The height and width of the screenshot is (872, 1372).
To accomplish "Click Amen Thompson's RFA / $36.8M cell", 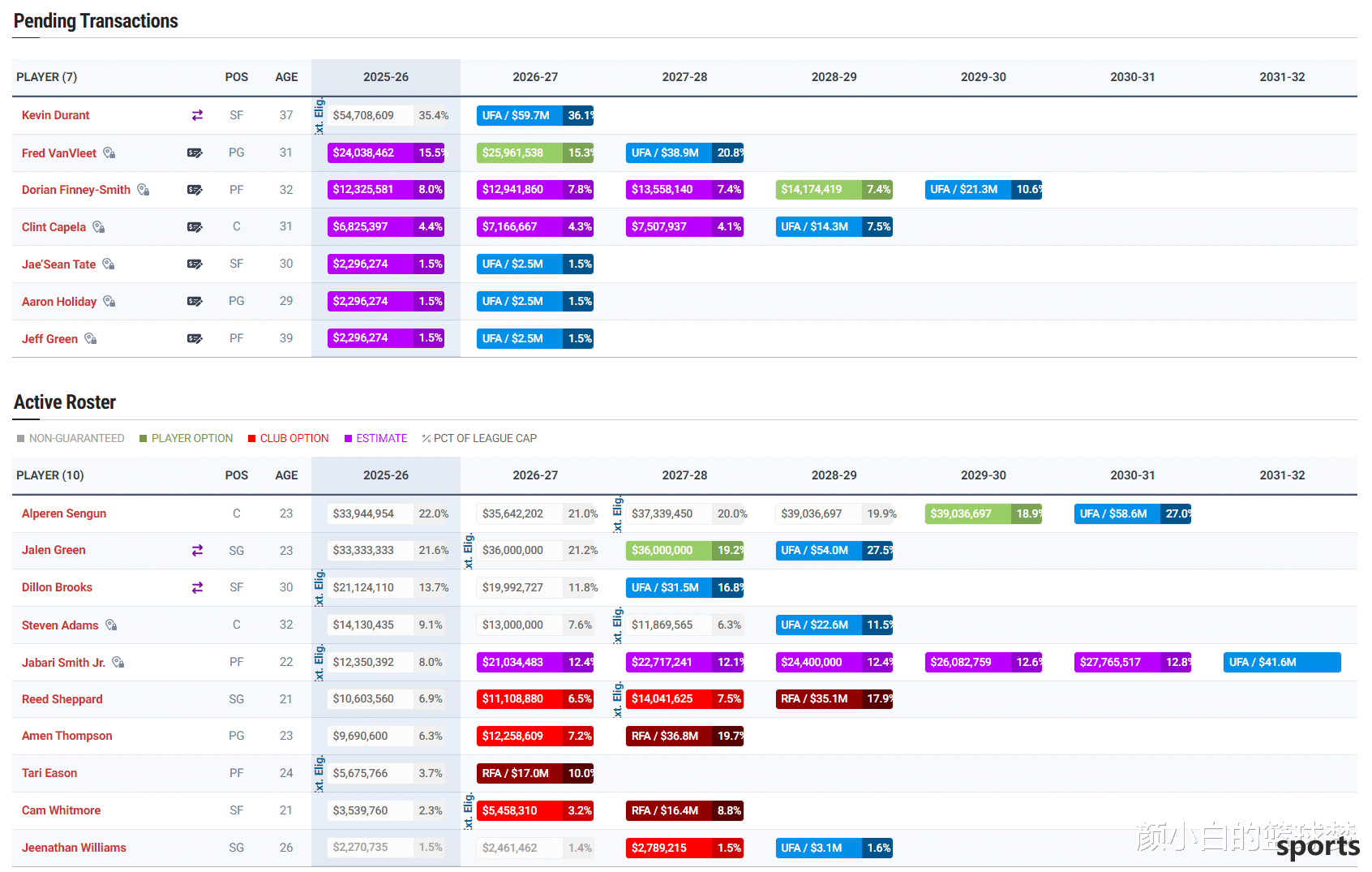I will click(684, 736).
